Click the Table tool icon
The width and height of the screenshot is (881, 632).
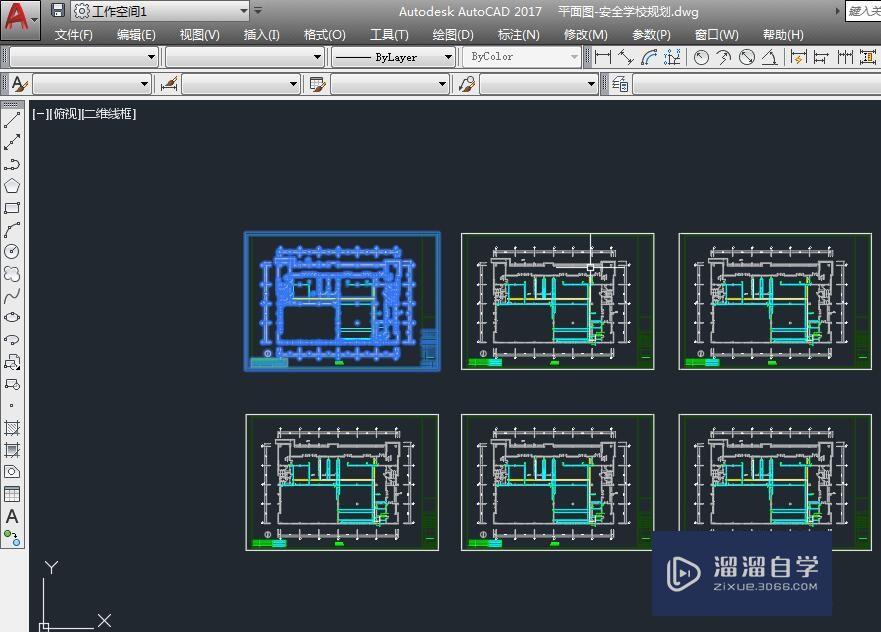[x=12, y=494]
